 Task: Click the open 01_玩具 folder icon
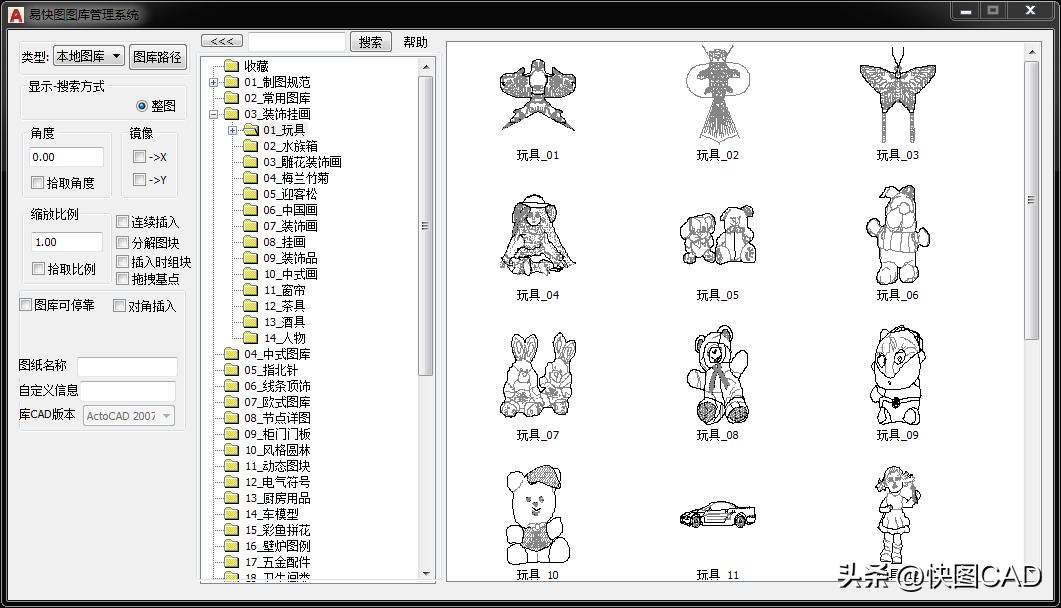(251, 130)
